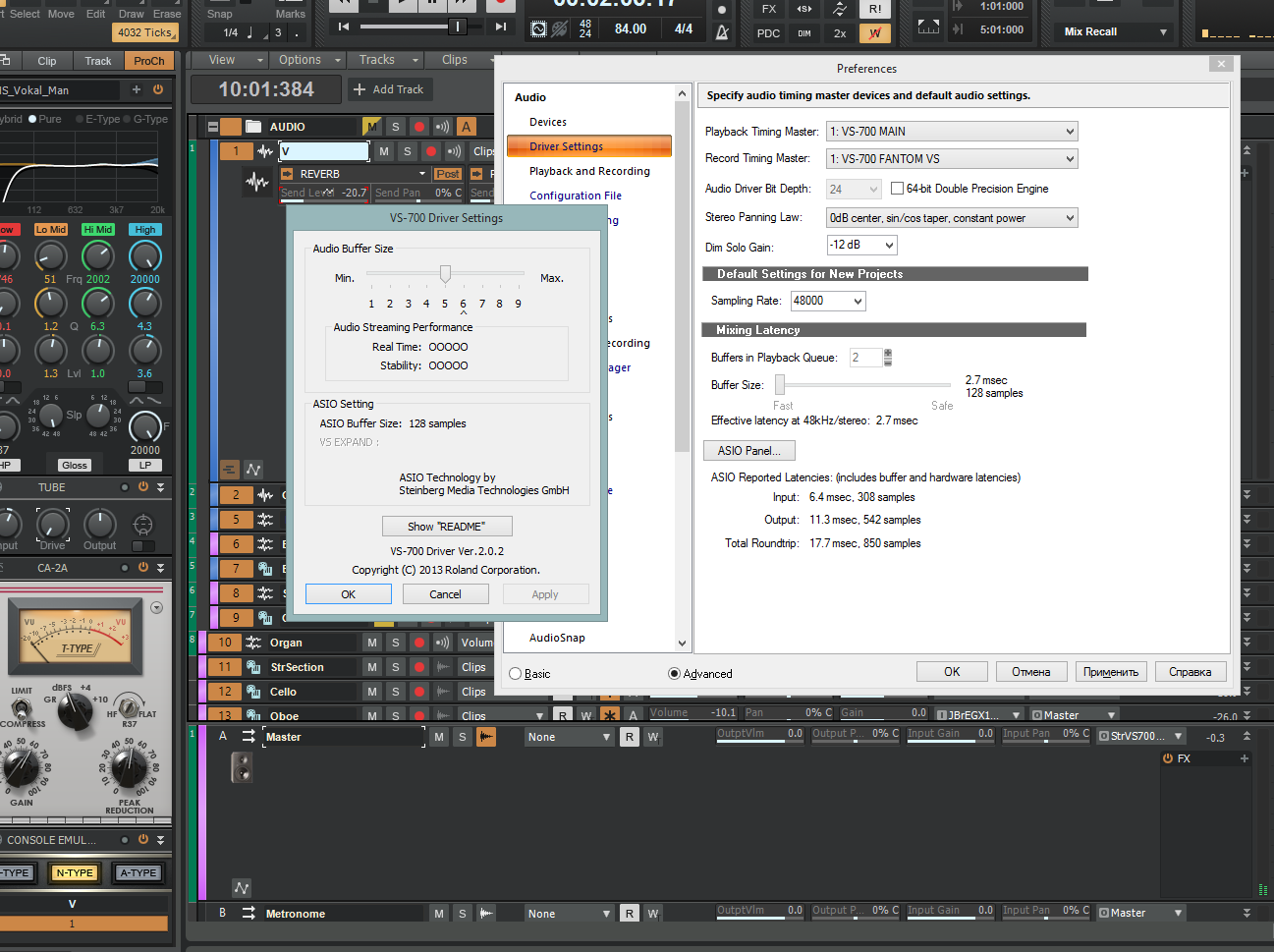Open the Metronome bus output Master dropdown
Image resolution: width=1274 pixels, height=952 pixels.
1141,914
